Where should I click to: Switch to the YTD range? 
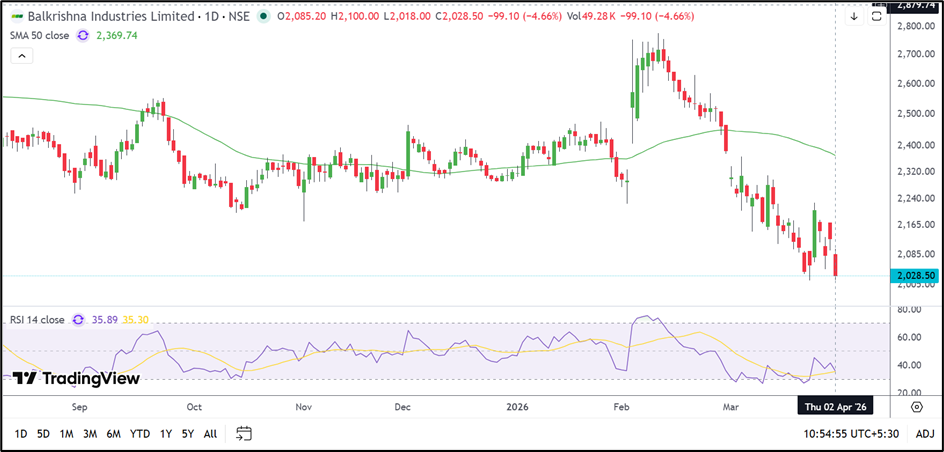(x=140, y=433)
